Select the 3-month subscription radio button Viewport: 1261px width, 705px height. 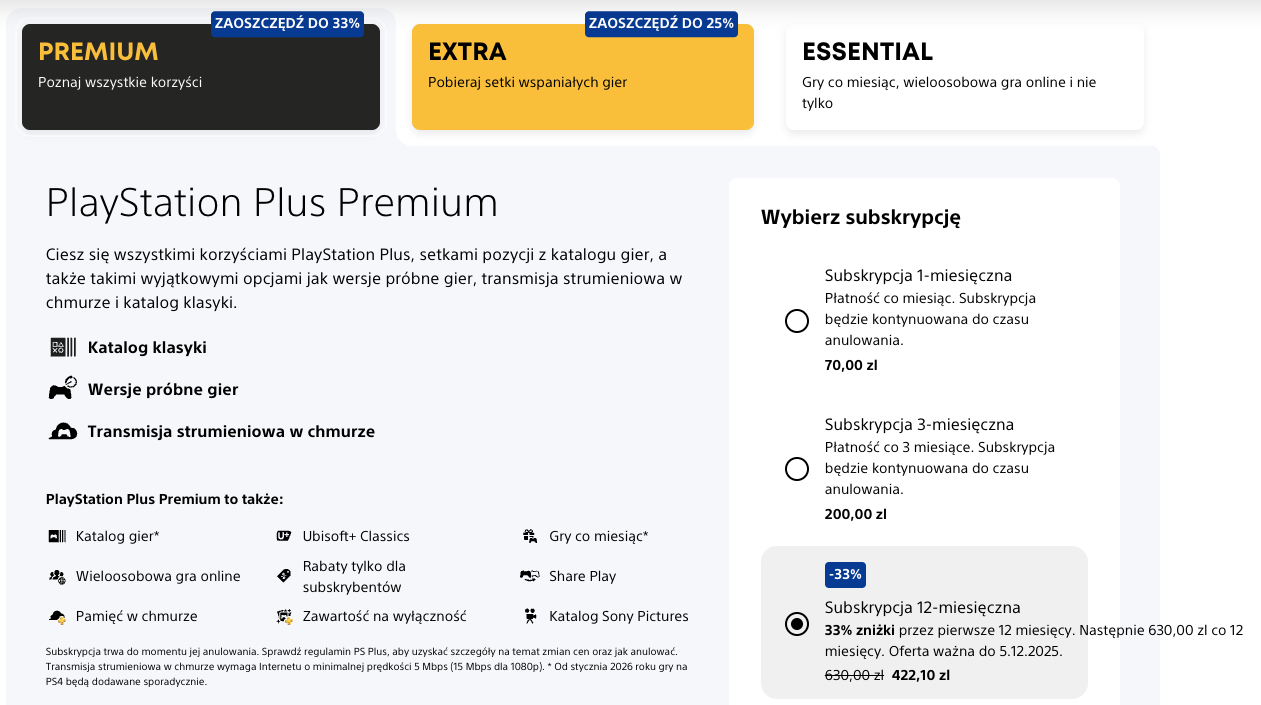797,469
